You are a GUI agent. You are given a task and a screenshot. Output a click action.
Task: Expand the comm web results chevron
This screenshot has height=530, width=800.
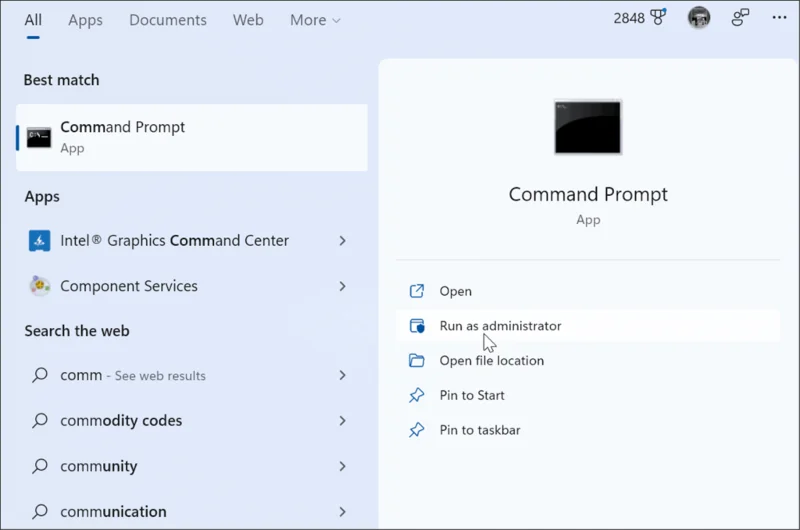(x=342, y=375)
